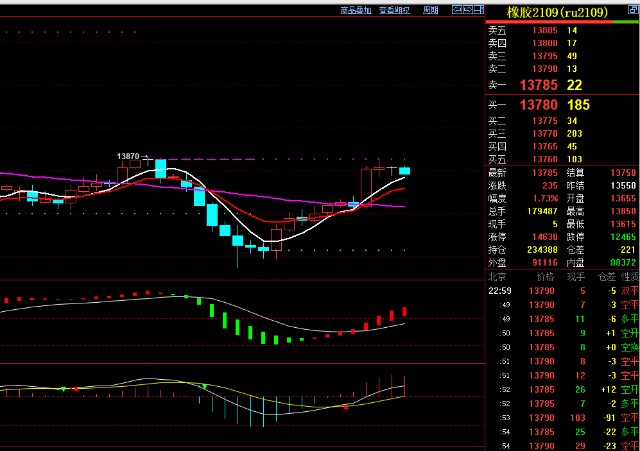Click the small icon right of 橡胶2109 title
Viewport: 640px width, 451px height.
pyautogui.click(x=632, y=10)
